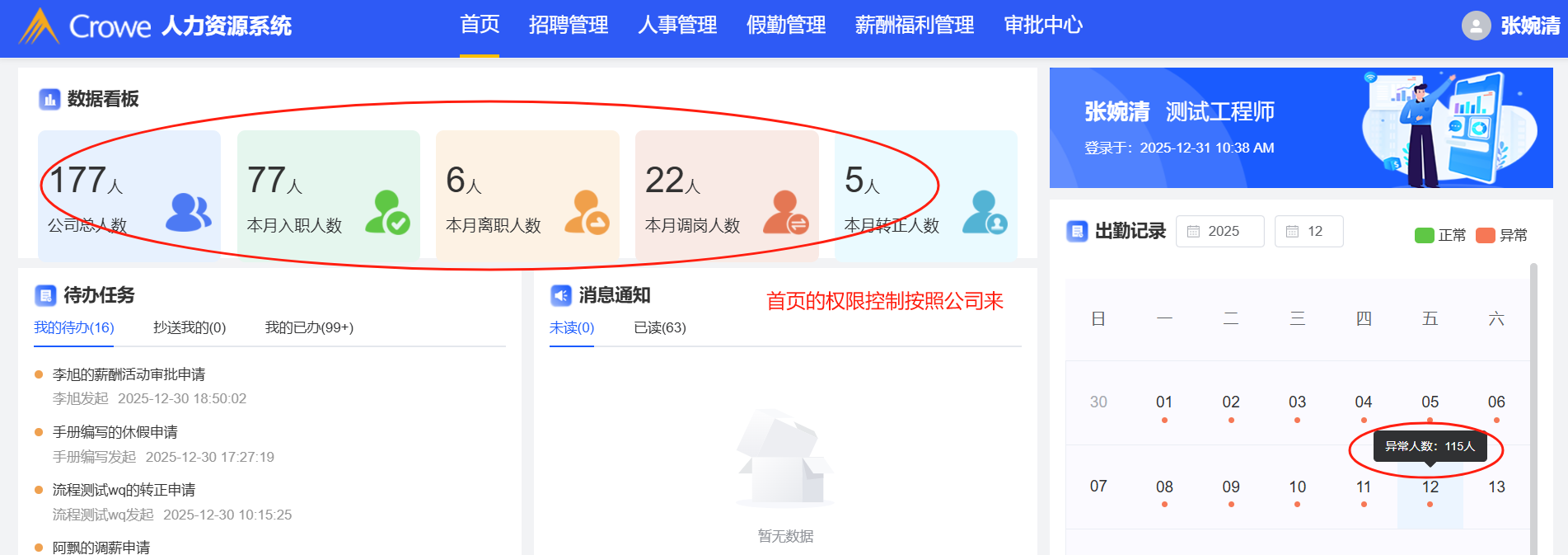Select highlighted calendar date 12

[1430, 487]
